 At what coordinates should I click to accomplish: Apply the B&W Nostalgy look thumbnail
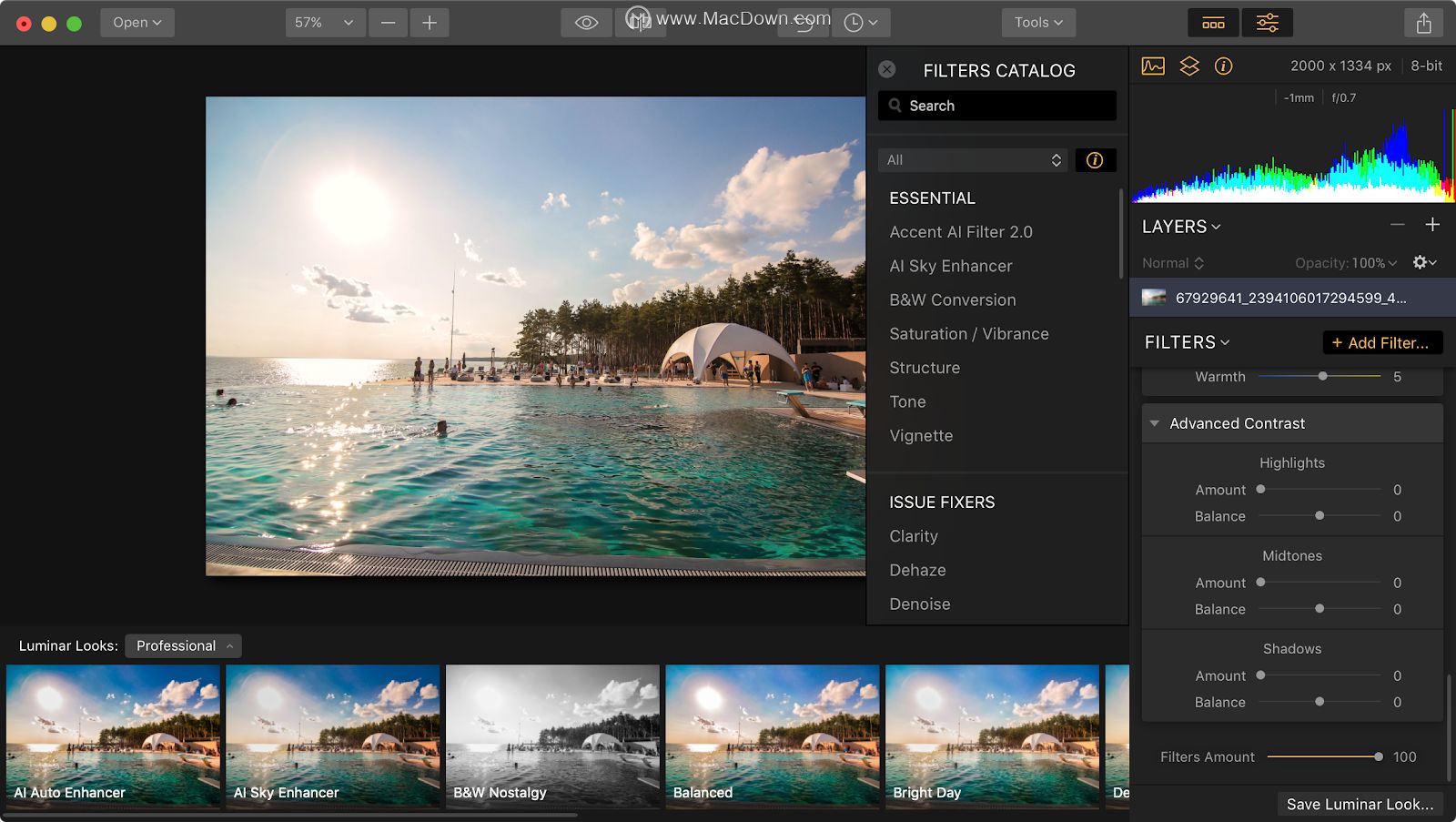tap(552, 736)
